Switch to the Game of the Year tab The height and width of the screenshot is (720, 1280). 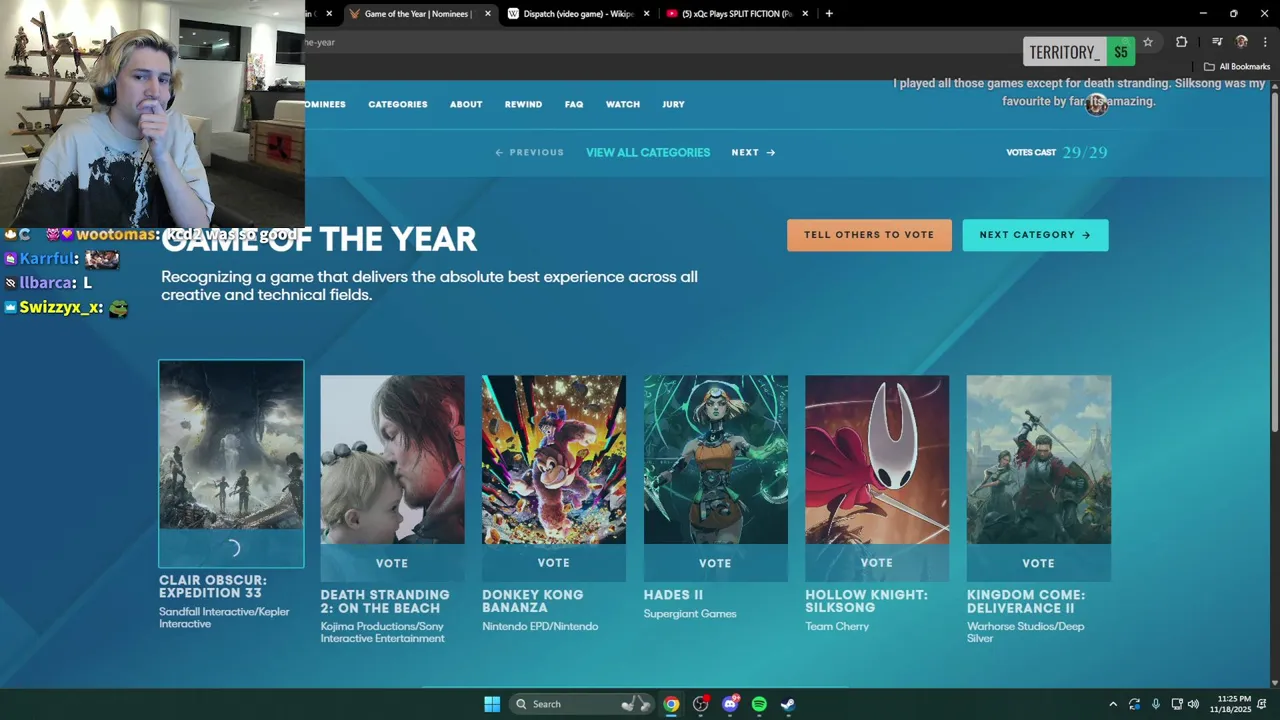click(420, 14)
